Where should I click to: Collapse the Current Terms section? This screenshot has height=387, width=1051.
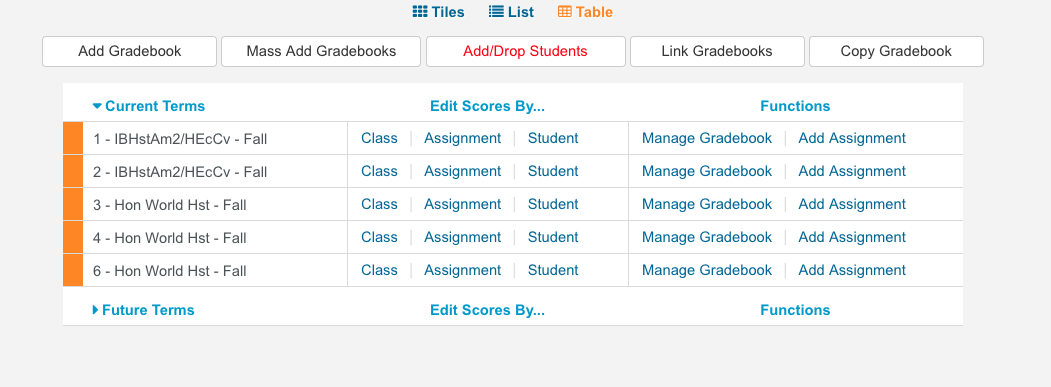tap(149, 106)
